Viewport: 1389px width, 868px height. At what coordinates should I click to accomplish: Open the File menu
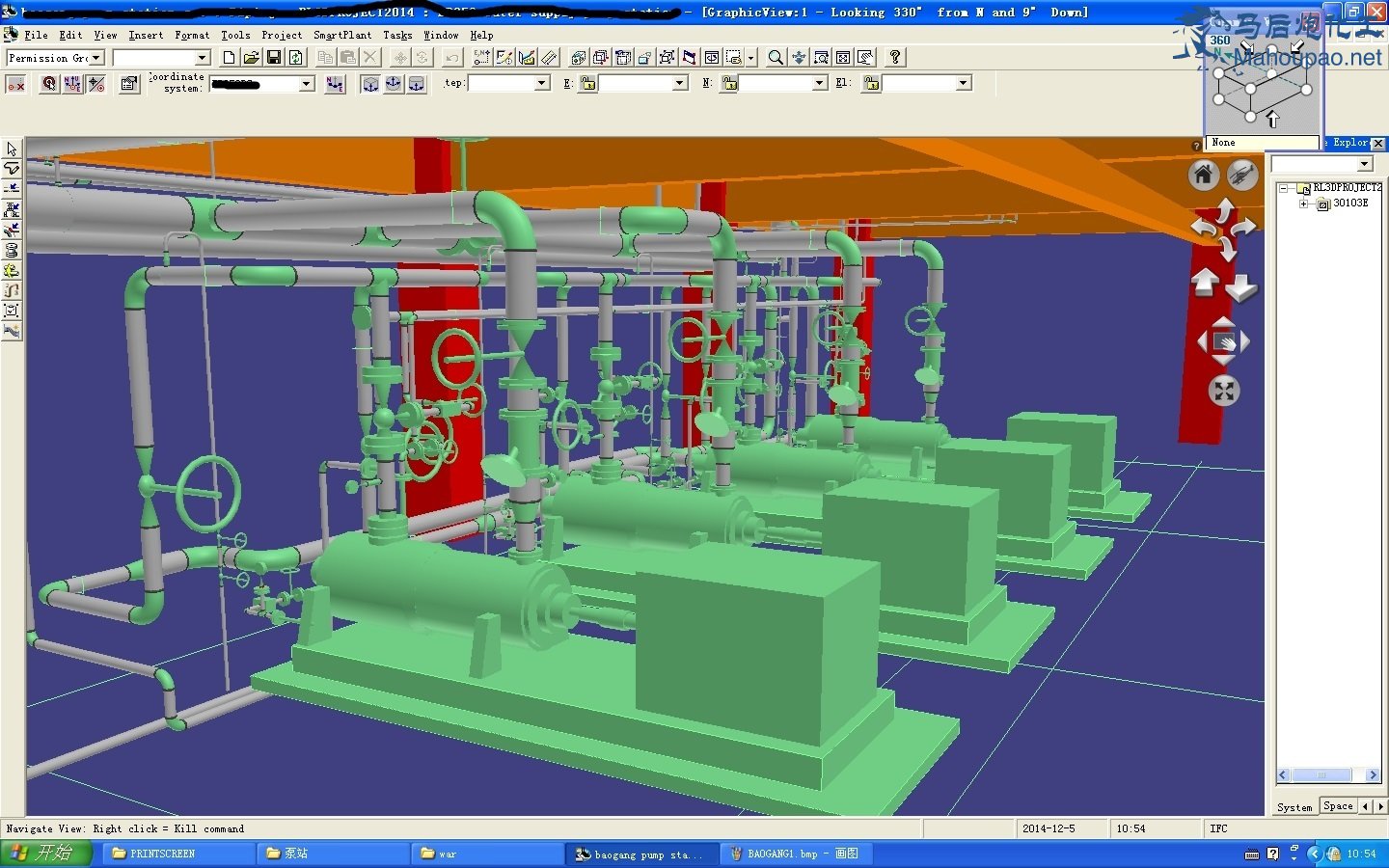click(36, 35)
